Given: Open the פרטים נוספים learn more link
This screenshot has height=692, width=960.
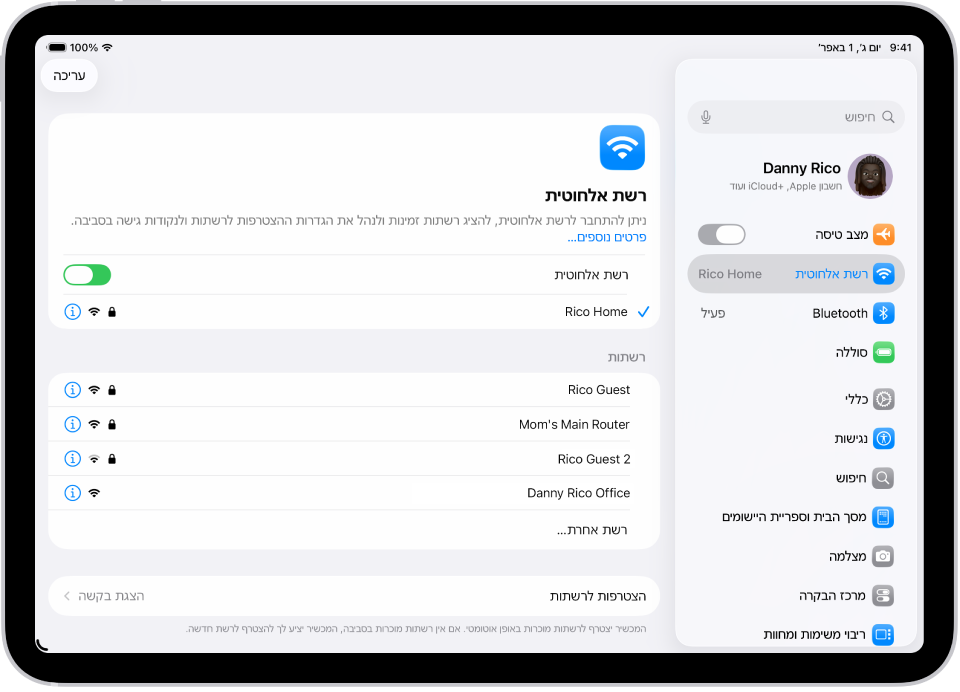Looking at the screenshot, I should coord(607,237).
